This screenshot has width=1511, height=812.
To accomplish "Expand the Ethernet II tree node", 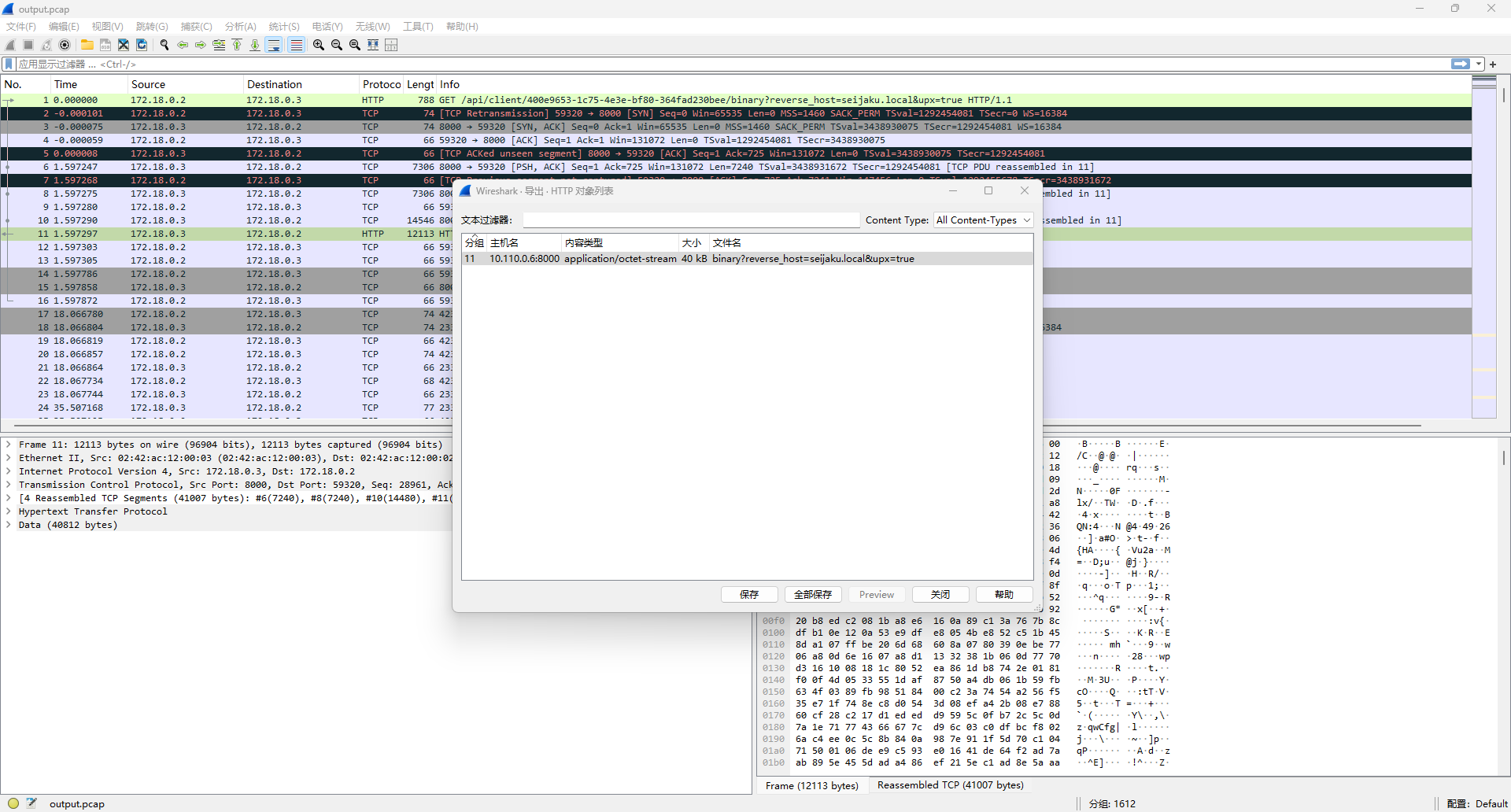I will pyautogui.click(x=9, y=458).
